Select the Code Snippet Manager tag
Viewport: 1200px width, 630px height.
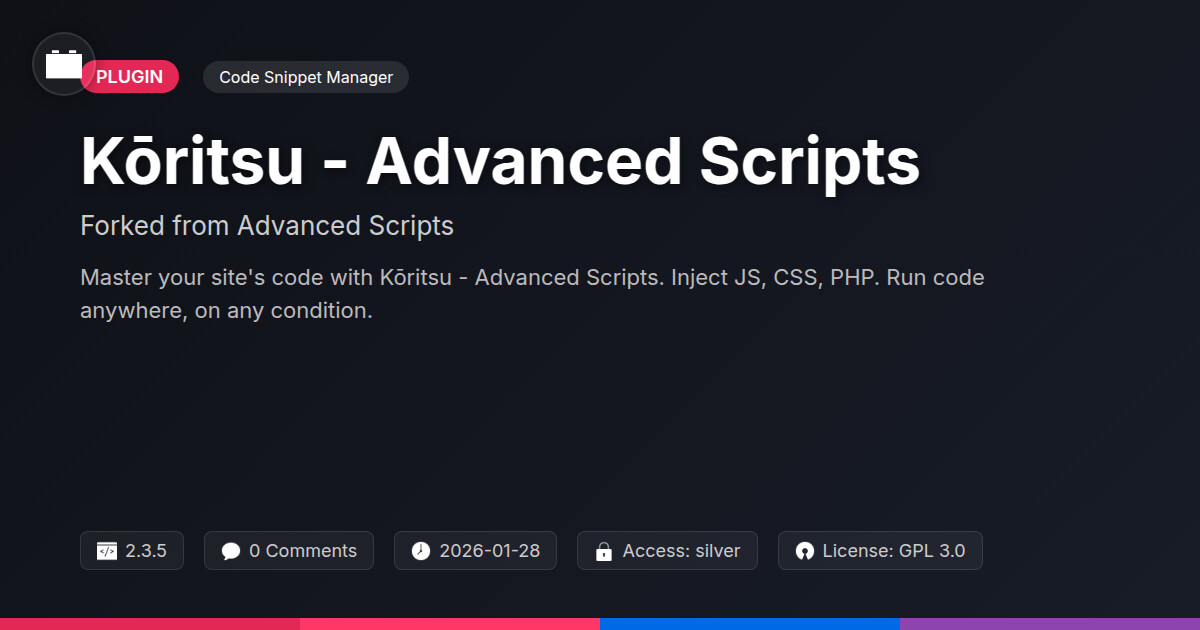[305, 77]
